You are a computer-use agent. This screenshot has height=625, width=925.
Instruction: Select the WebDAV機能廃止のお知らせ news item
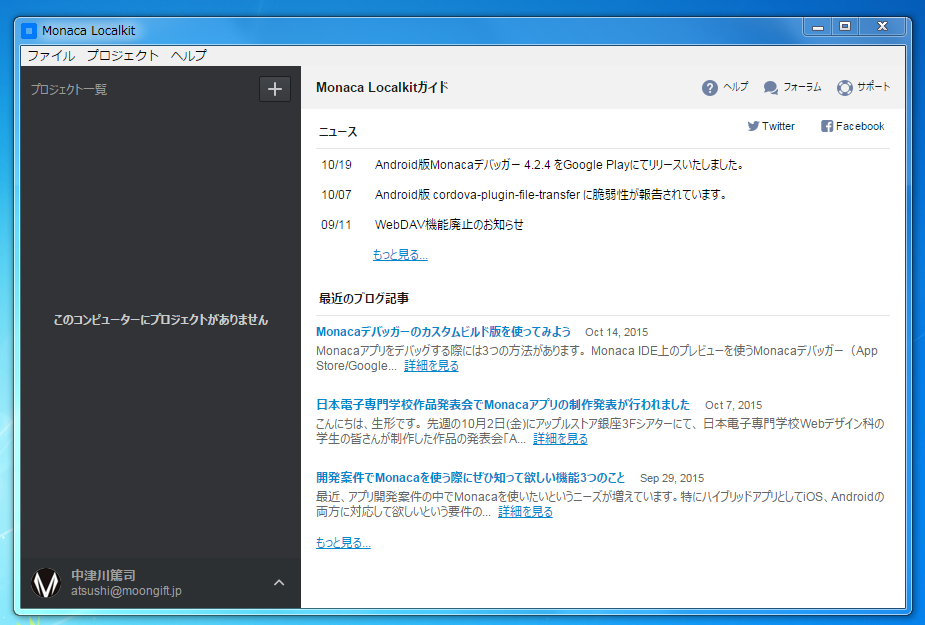449,225
